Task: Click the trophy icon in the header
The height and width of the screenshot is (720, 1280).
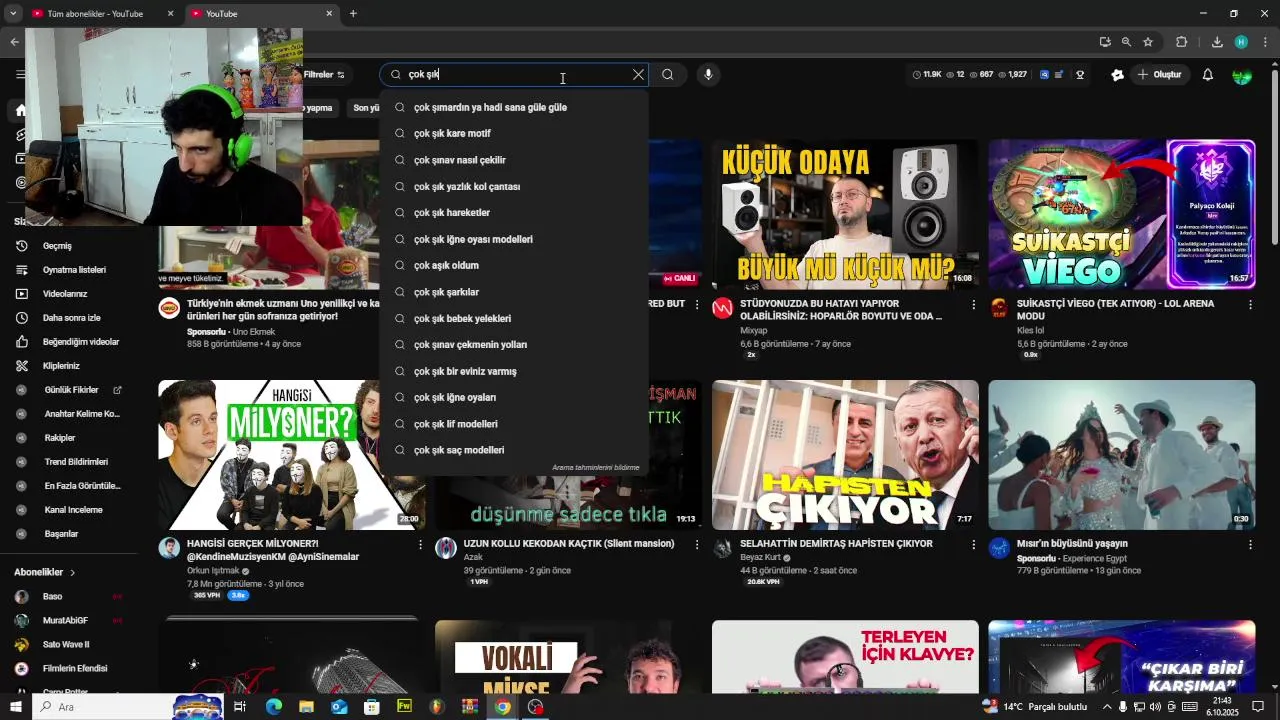Action: (x=1080, y=75)
